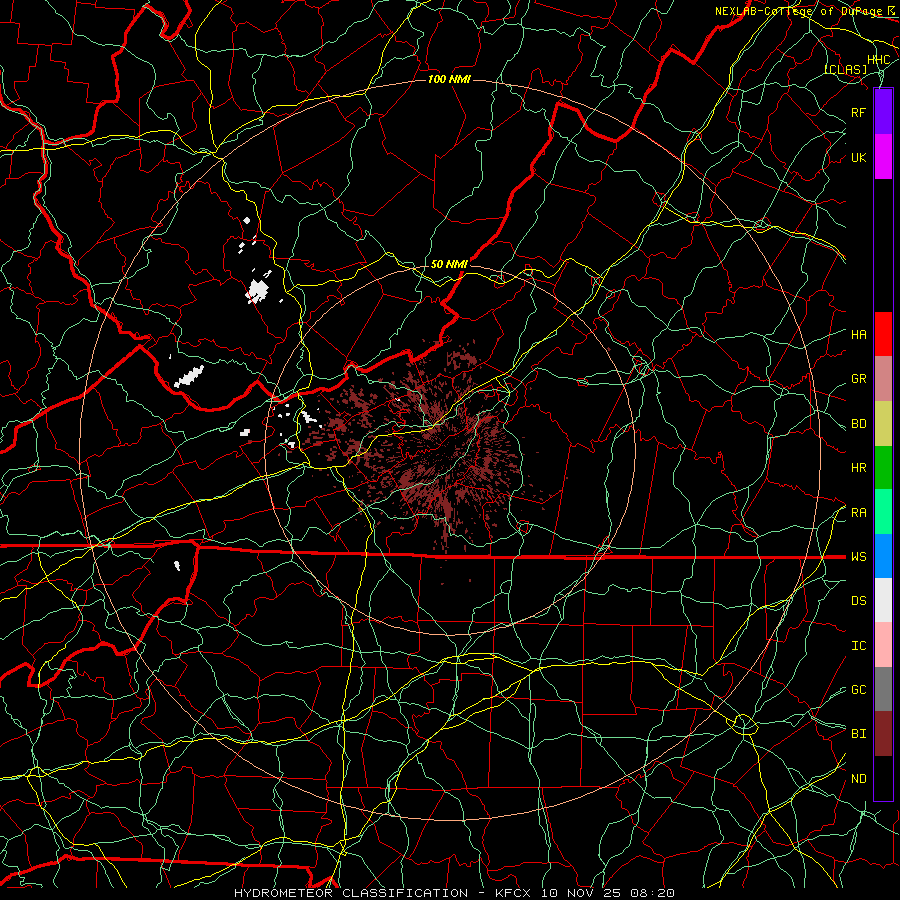The width and height of the screenshot is (900, 900).
Task: Click the red HA legend swatch
Action: (883, 334)
